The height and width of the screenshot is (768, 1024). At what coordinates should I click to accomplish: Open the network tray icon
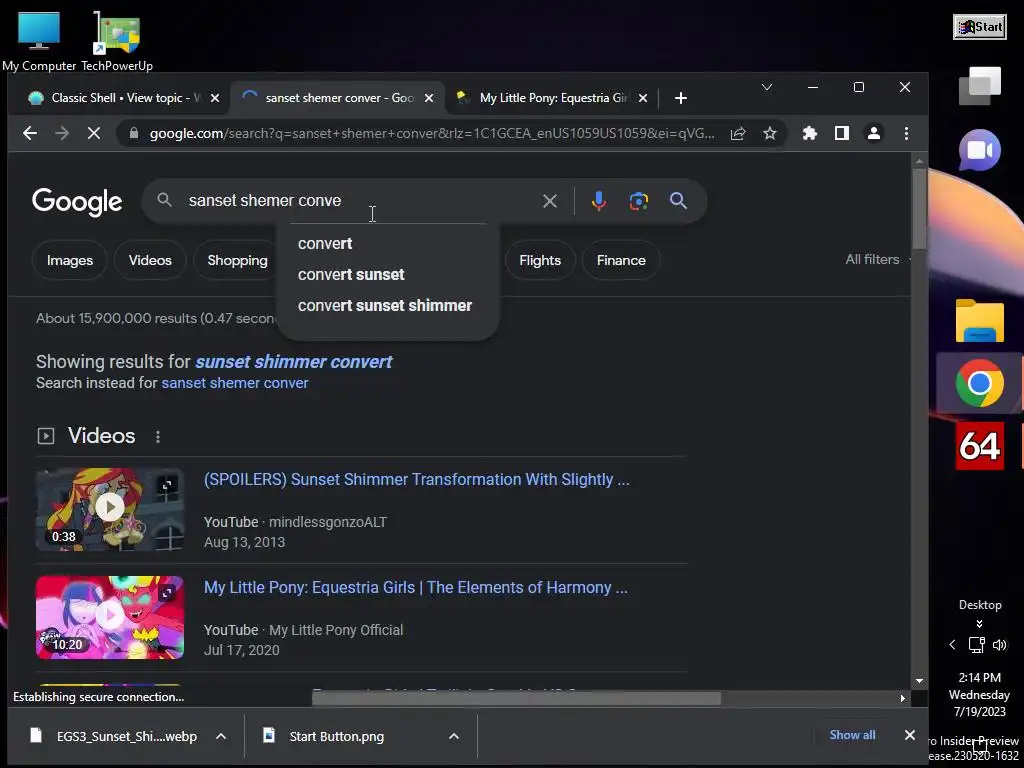pyautogui.click(x=976, y=645)
